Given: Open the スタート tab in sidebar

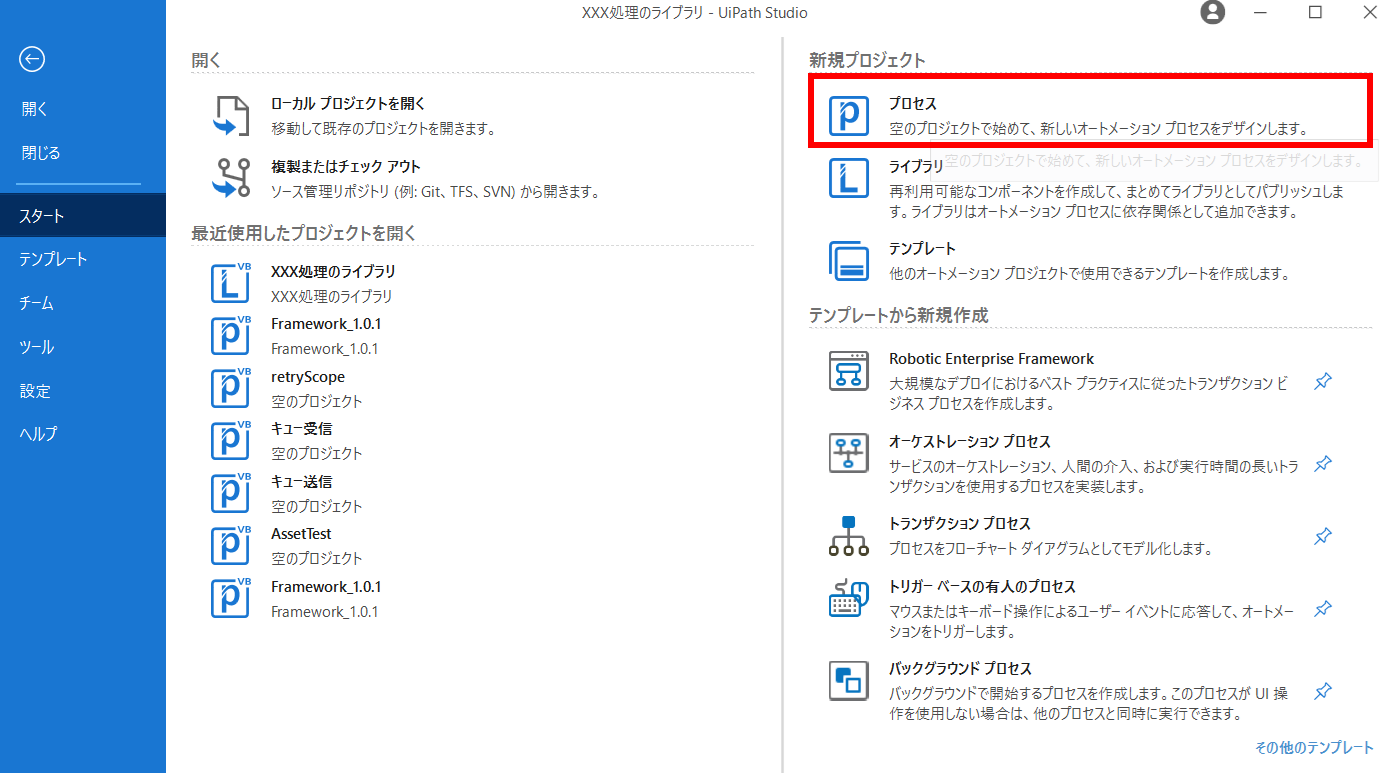Looking at the screenshot, I should coord(83,215).
